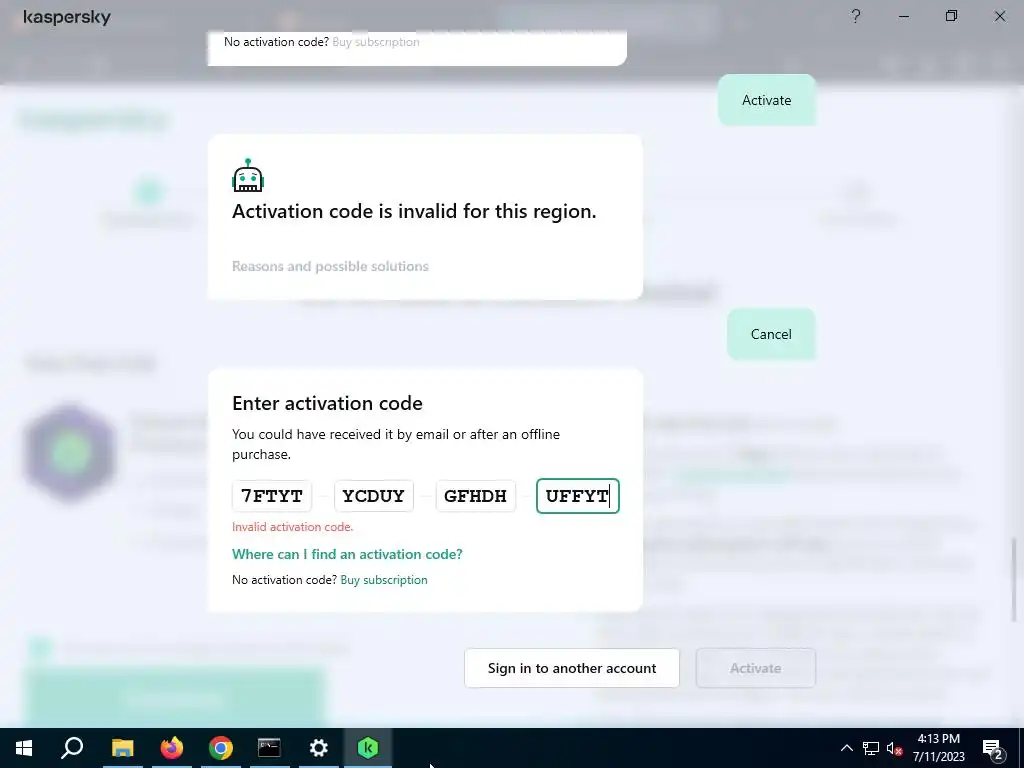1024x768 pixels.
Task: Close the Kaspersky window
Action: pyautogui.click(x=1000, y=16)
